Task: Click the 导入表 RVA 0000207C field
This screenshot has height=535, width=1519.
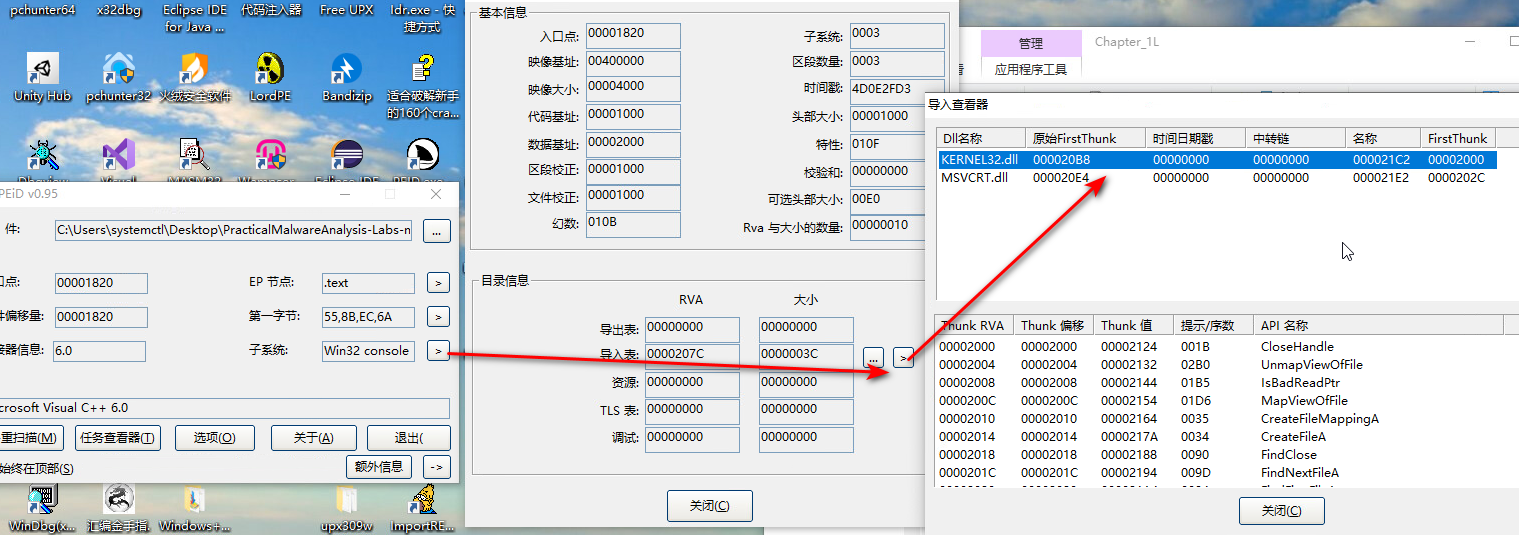Action: coord(692,355)
